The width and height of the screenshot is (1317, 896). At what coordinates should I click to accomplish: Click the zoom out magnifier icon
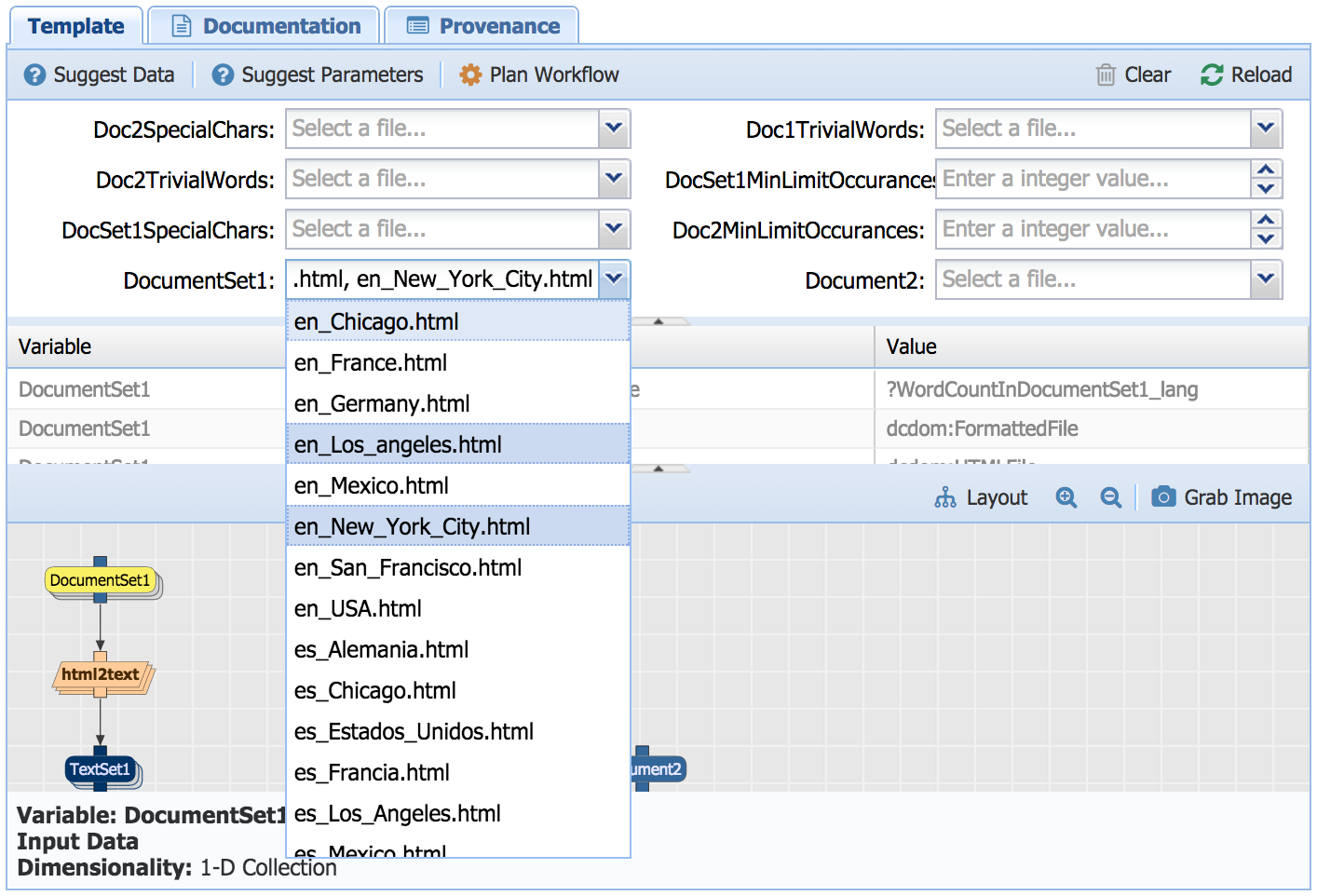pyautogui.click(x=1110, y=497)
